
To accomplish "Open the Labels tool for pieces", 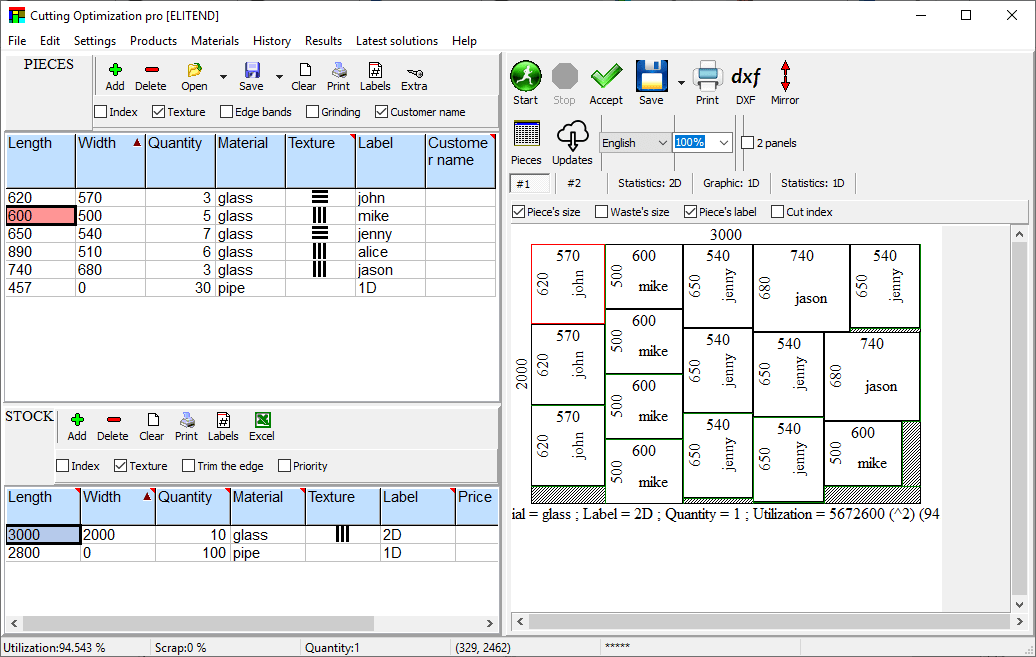I will coord(375,70).
